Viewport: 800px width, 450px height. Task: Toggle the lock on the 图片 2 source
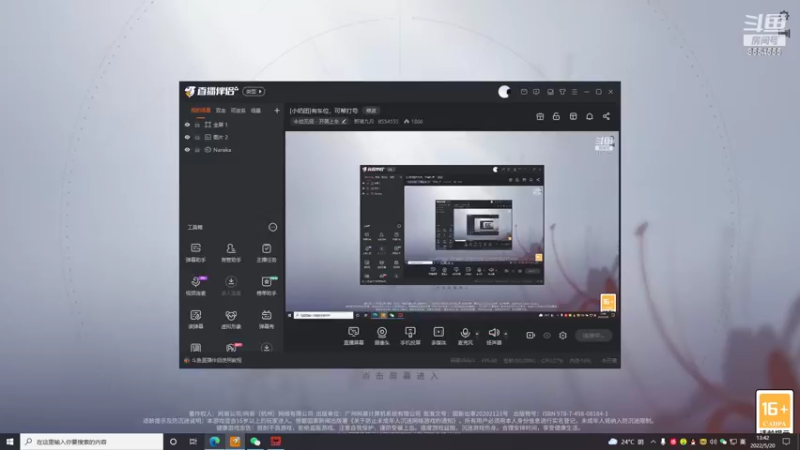coord(197,137)
